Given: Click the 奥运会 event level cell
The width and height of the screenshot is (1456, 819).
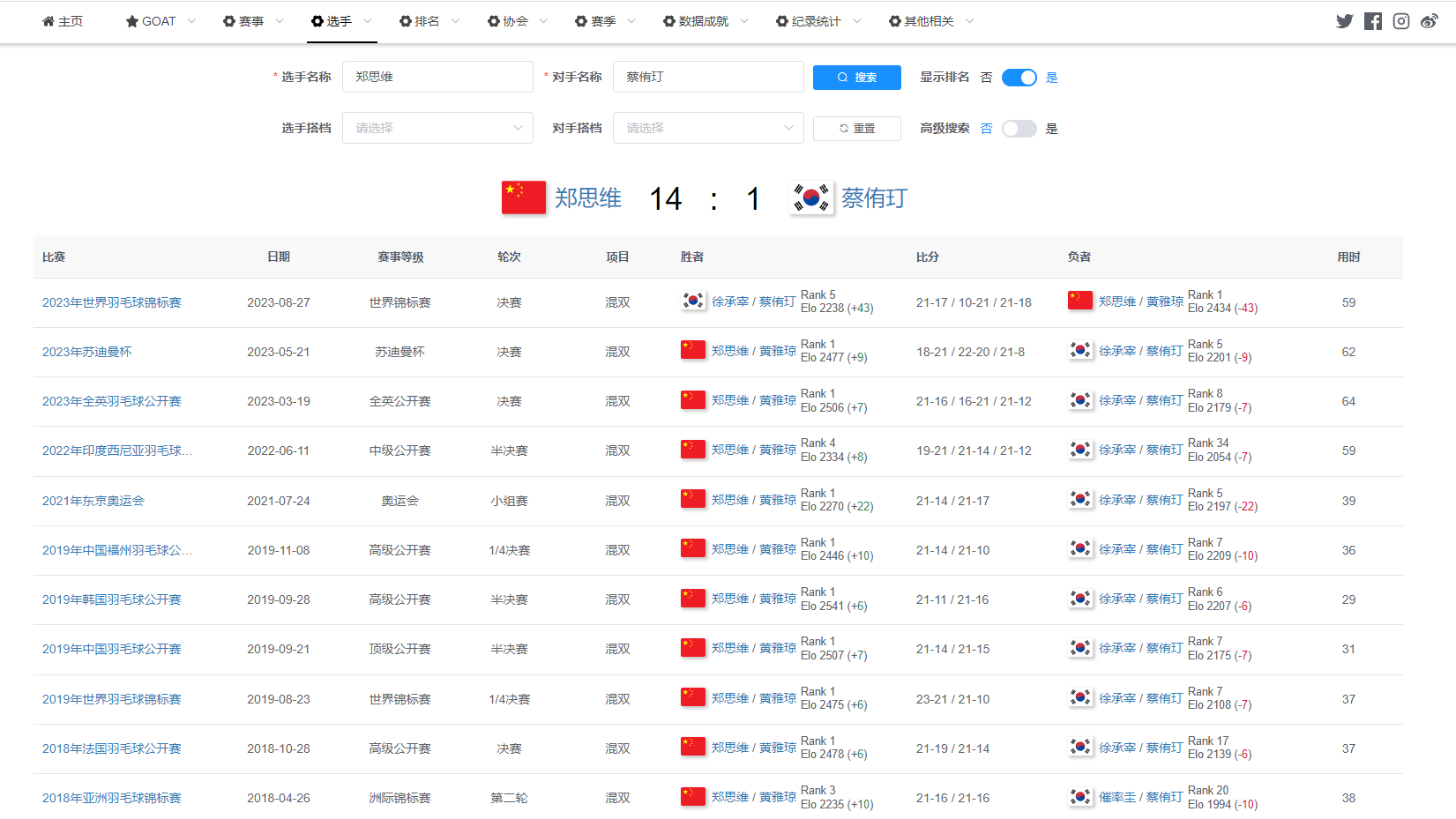Looking at the screenshot, I should click(400, 501).
